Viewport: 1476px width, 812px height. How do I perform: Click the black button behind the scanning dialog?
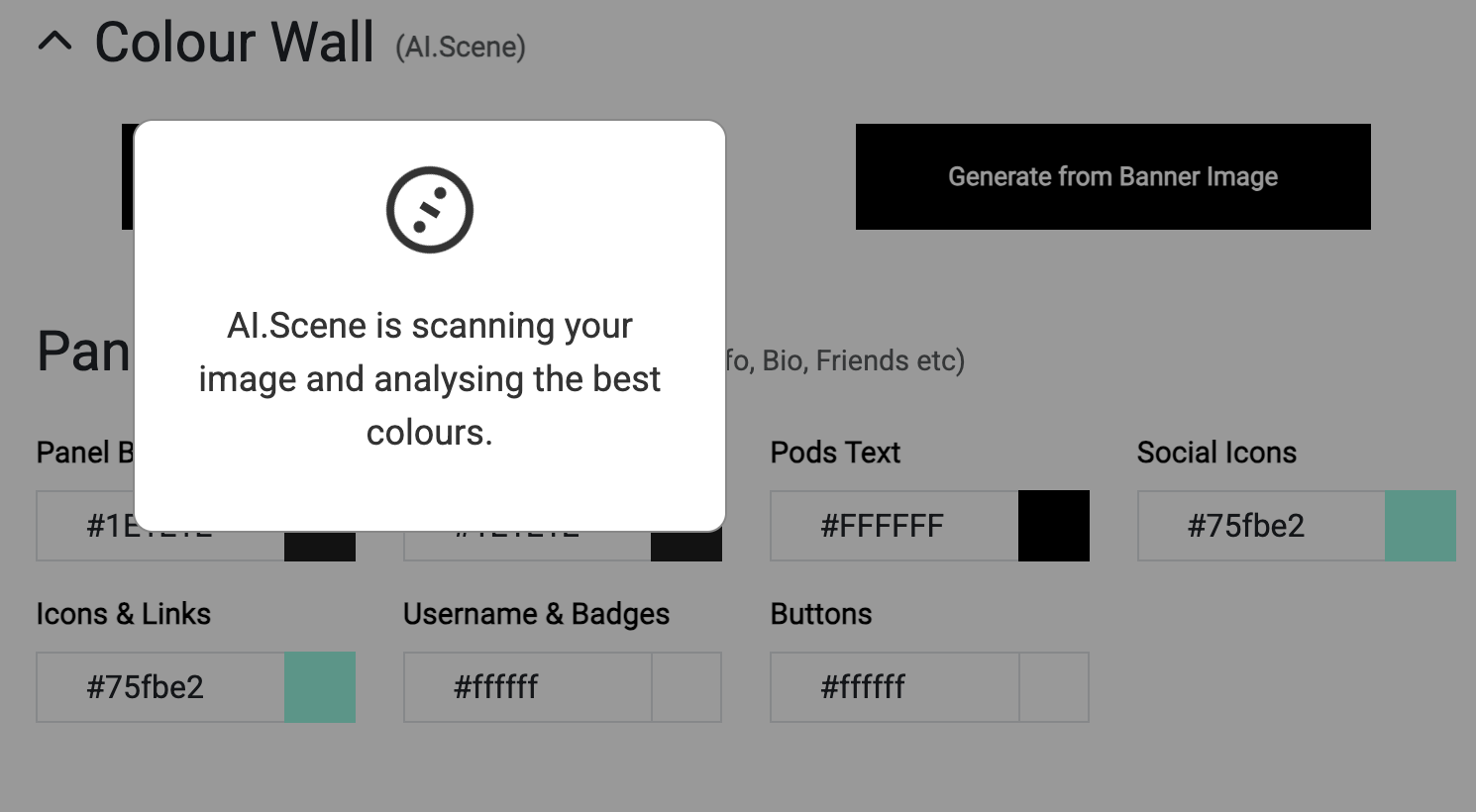click(128, 176)
